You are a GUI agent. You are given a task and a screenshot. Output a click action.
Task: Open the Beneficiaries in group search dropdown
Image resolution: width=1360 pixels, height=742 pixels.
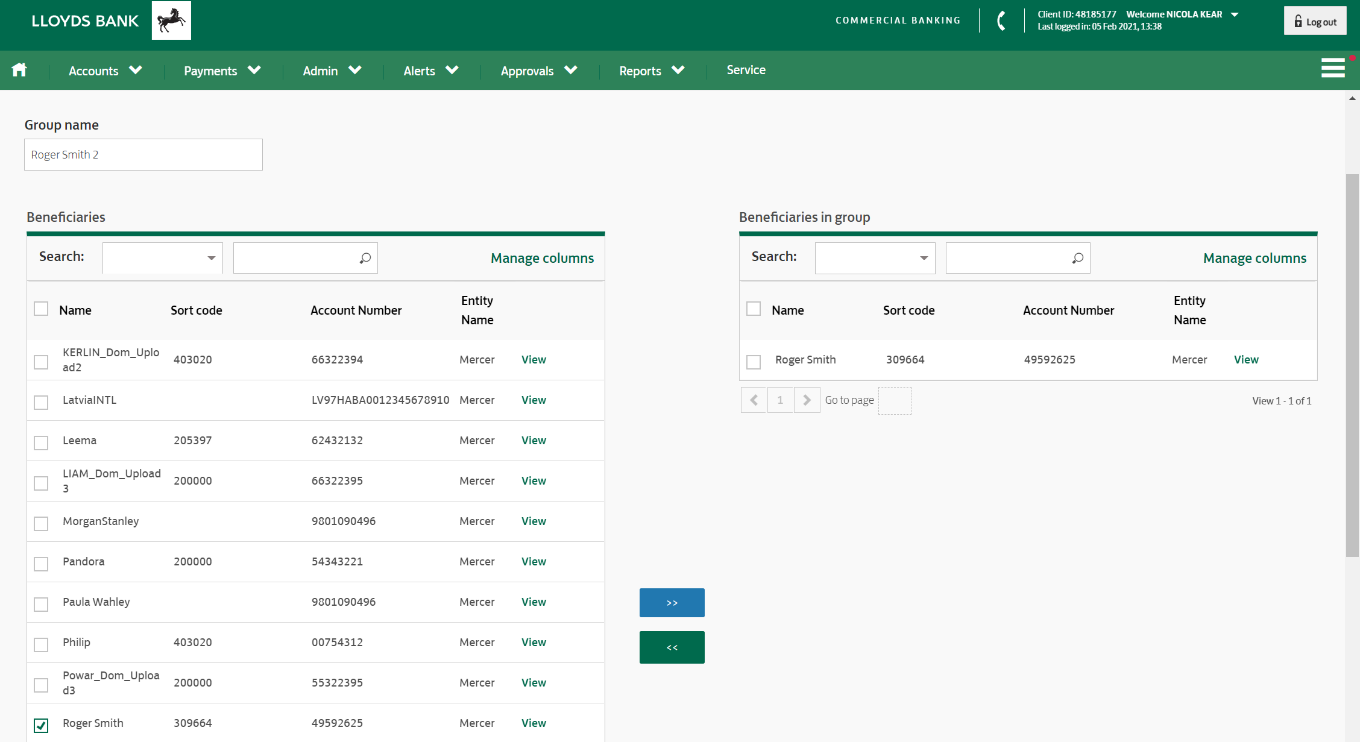click(875, 258)
